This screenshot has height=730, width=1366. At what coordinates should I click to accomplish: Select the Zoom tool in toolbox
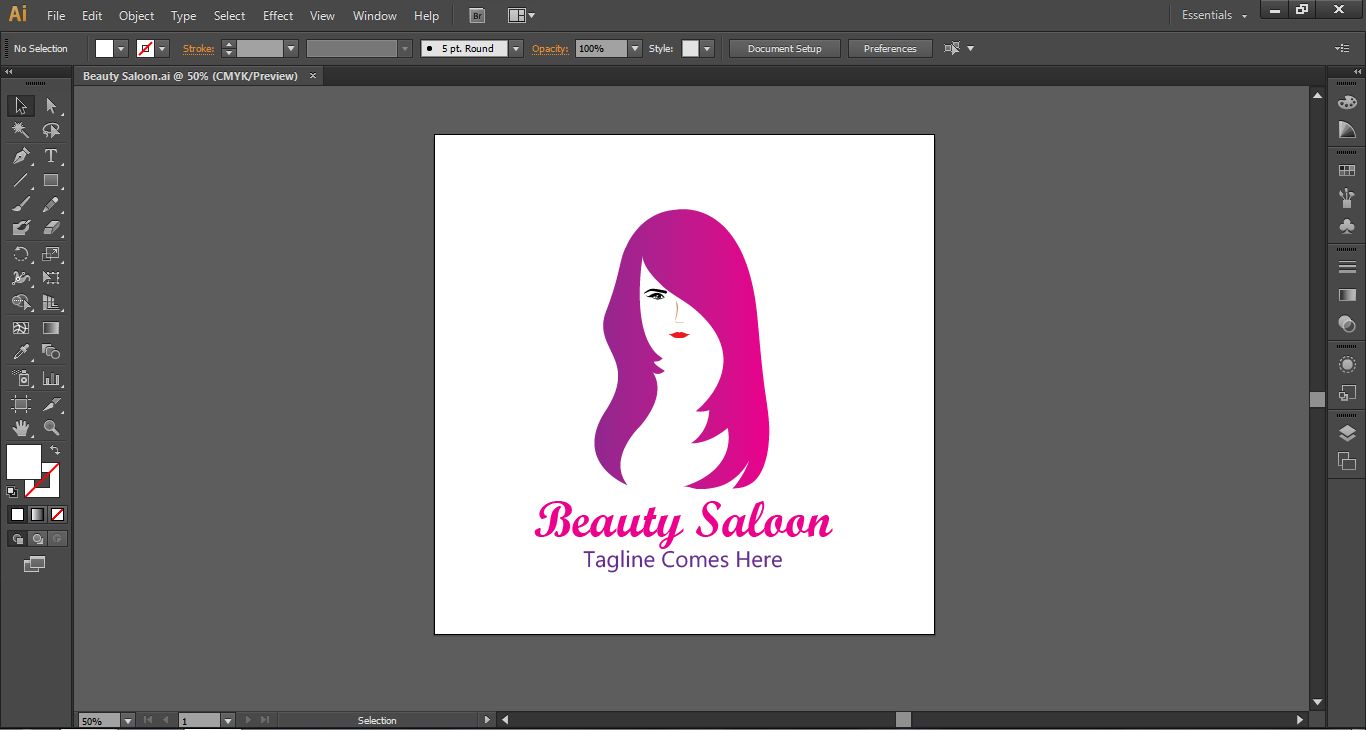click(x=51, y=428)
